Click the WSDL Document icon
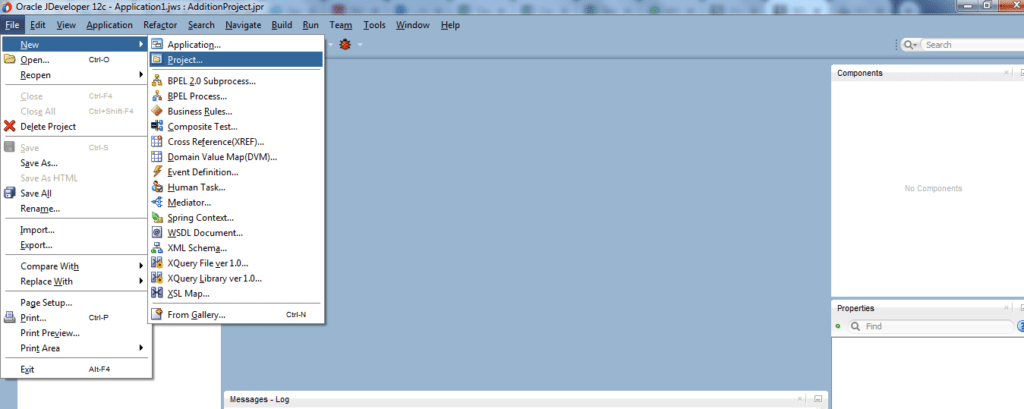 pyautogui.click(x=157, y=233)
